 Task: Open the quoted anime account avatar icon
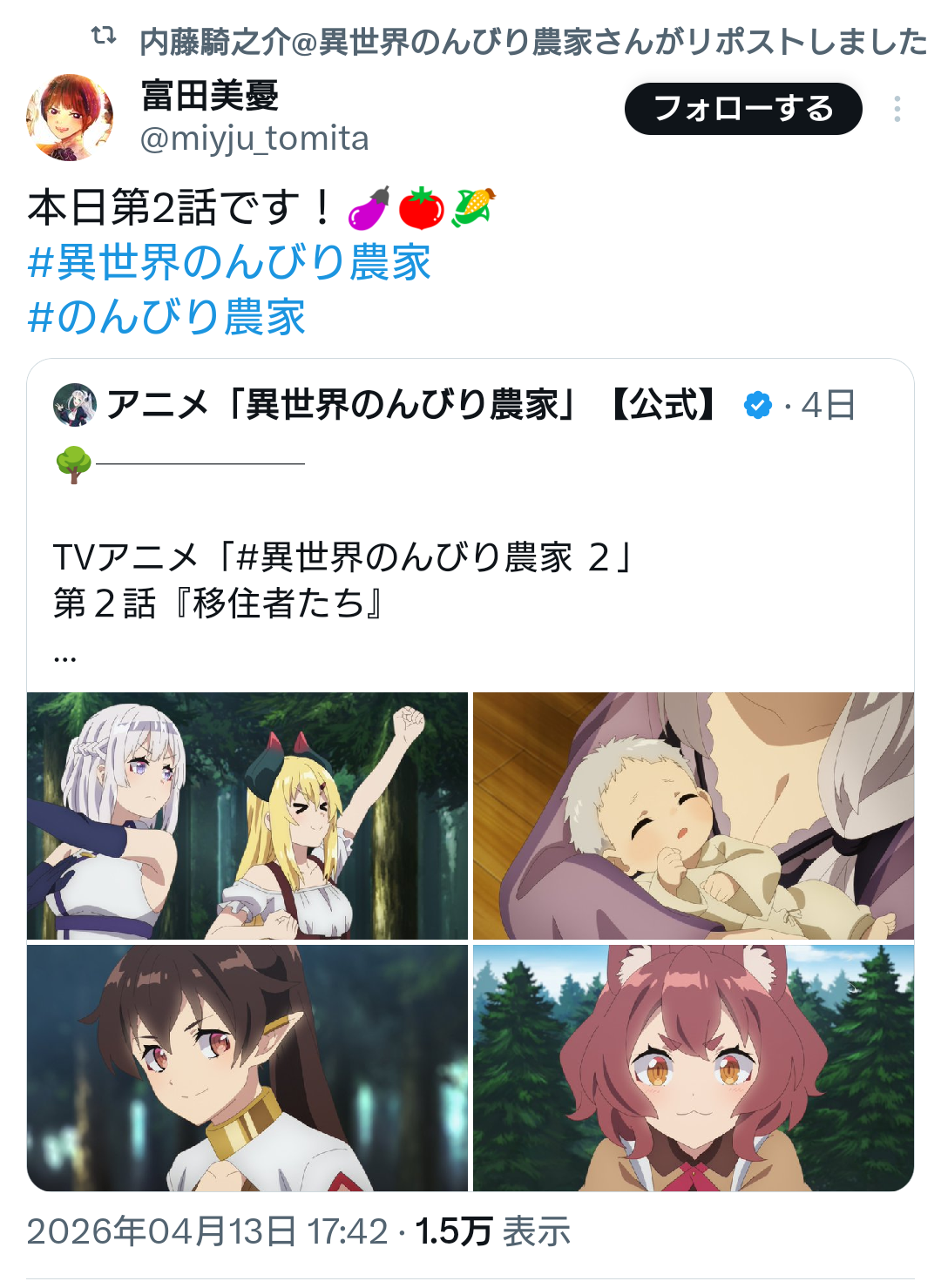(x=75, y=405)
